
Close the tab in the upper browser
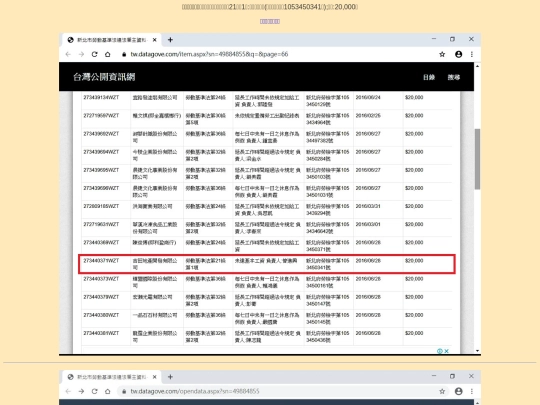[x=155, y=40]
